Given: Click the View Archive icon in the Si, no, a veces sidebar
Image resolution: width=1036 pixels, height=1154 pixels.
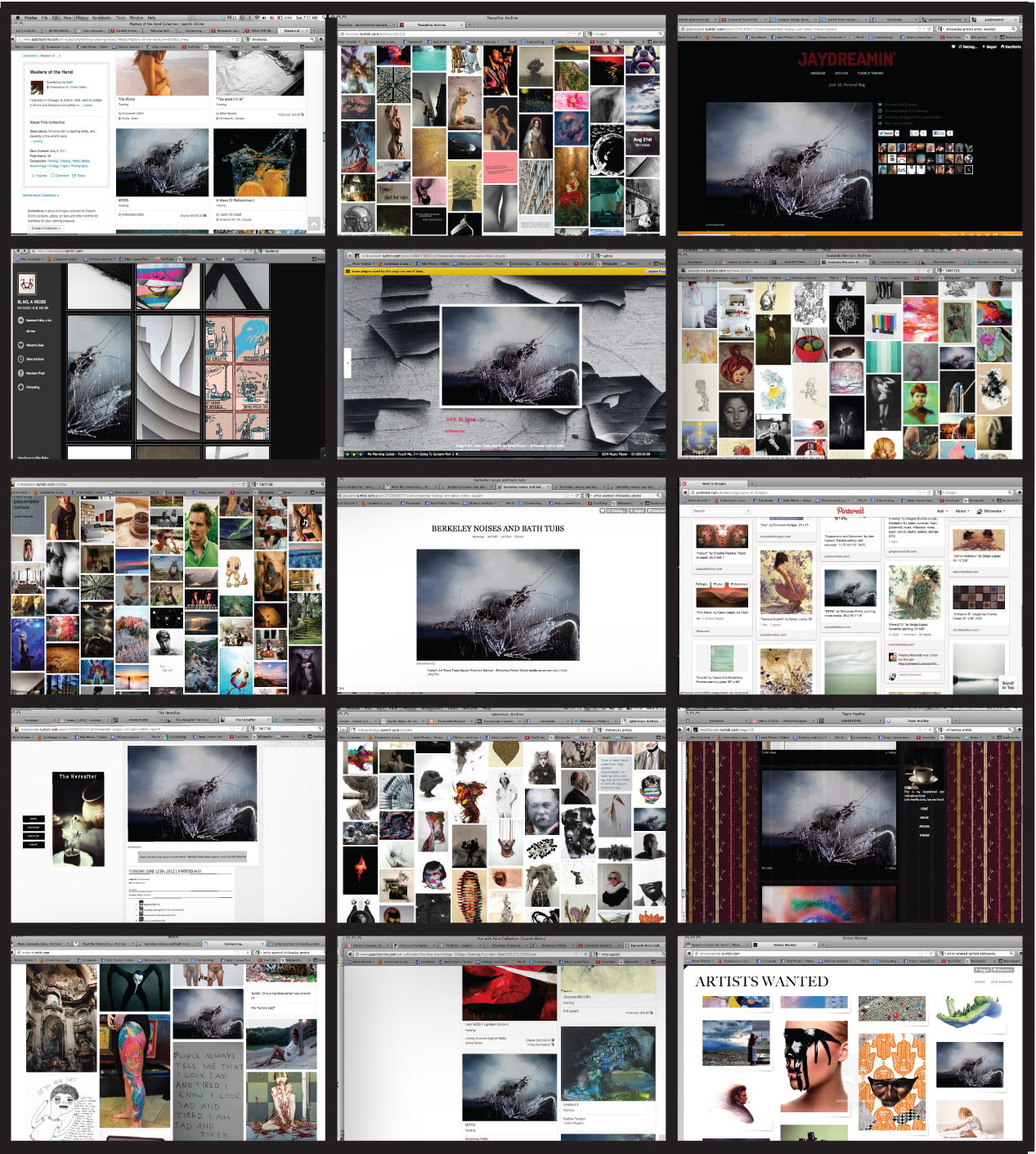Looking at the screenshot, I should click(x=20, y=359).
